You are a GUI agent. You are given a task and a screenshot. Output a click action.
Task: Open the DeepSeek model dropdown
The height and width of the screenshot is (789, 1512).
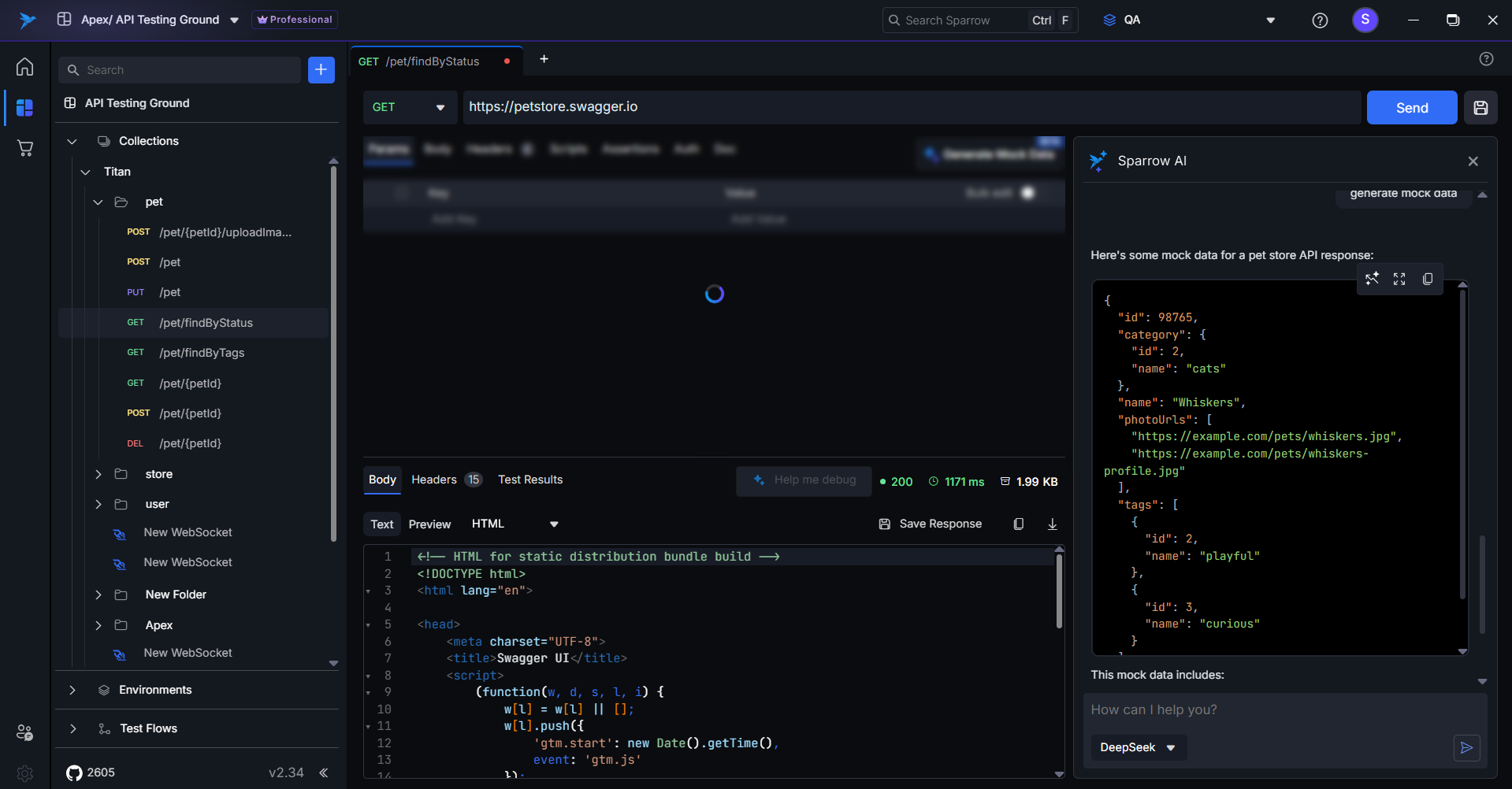(1138, 747)
